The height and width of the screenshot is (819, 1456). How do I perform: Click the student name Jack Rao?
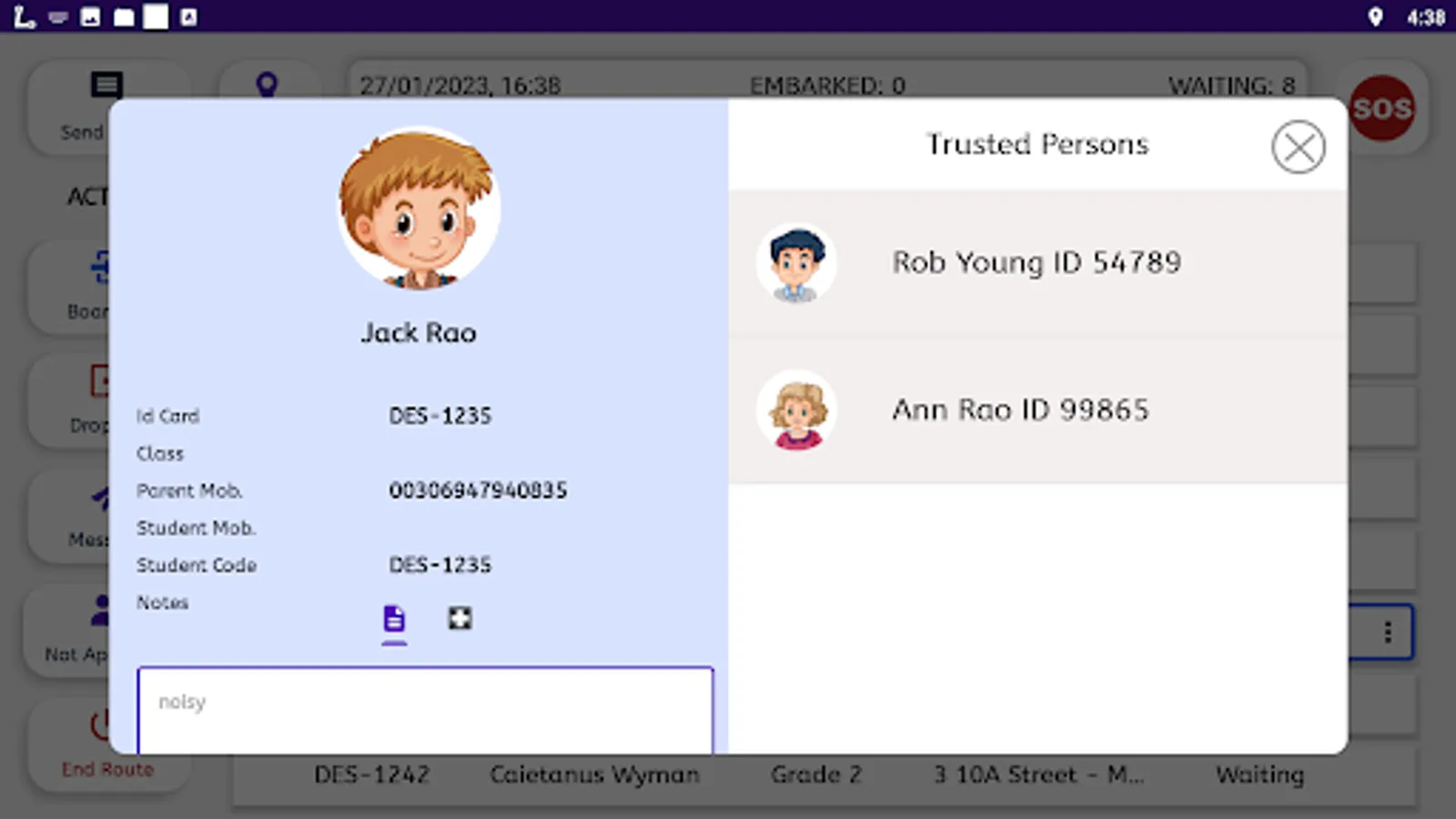pos(419,333)
